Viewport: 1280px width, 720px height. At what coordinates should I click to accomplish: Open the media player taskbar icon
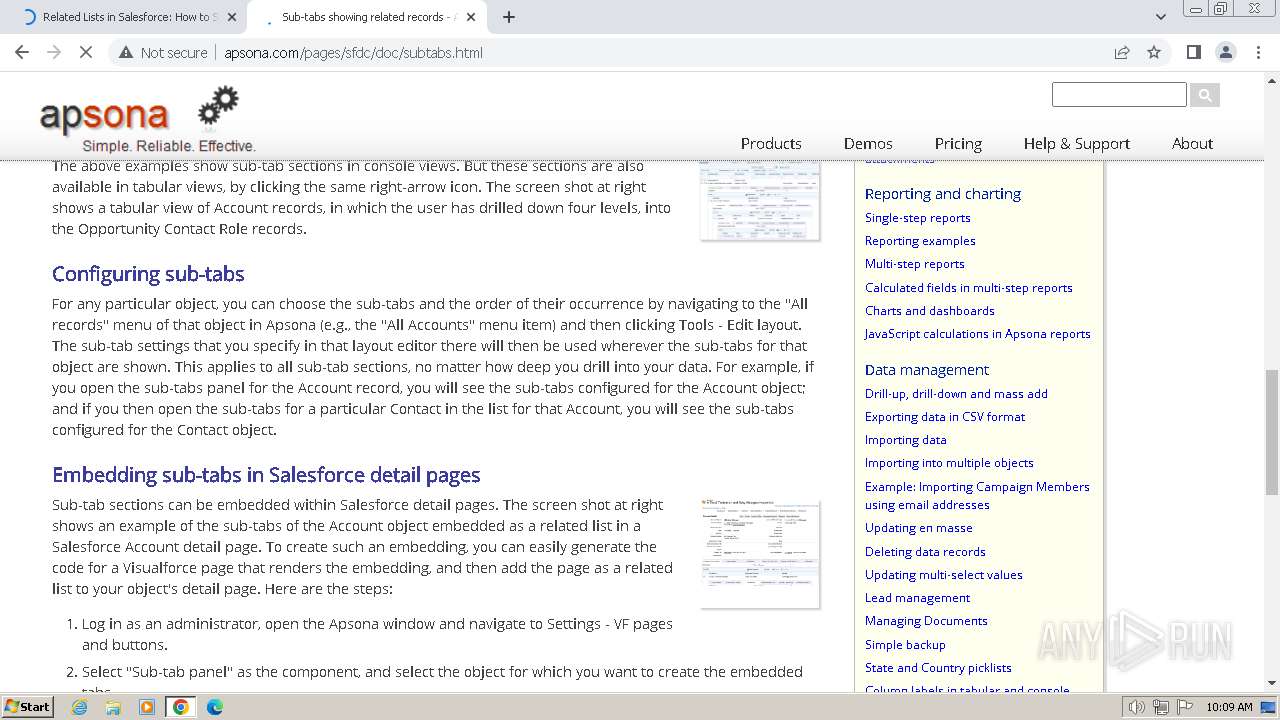[147, 707]
